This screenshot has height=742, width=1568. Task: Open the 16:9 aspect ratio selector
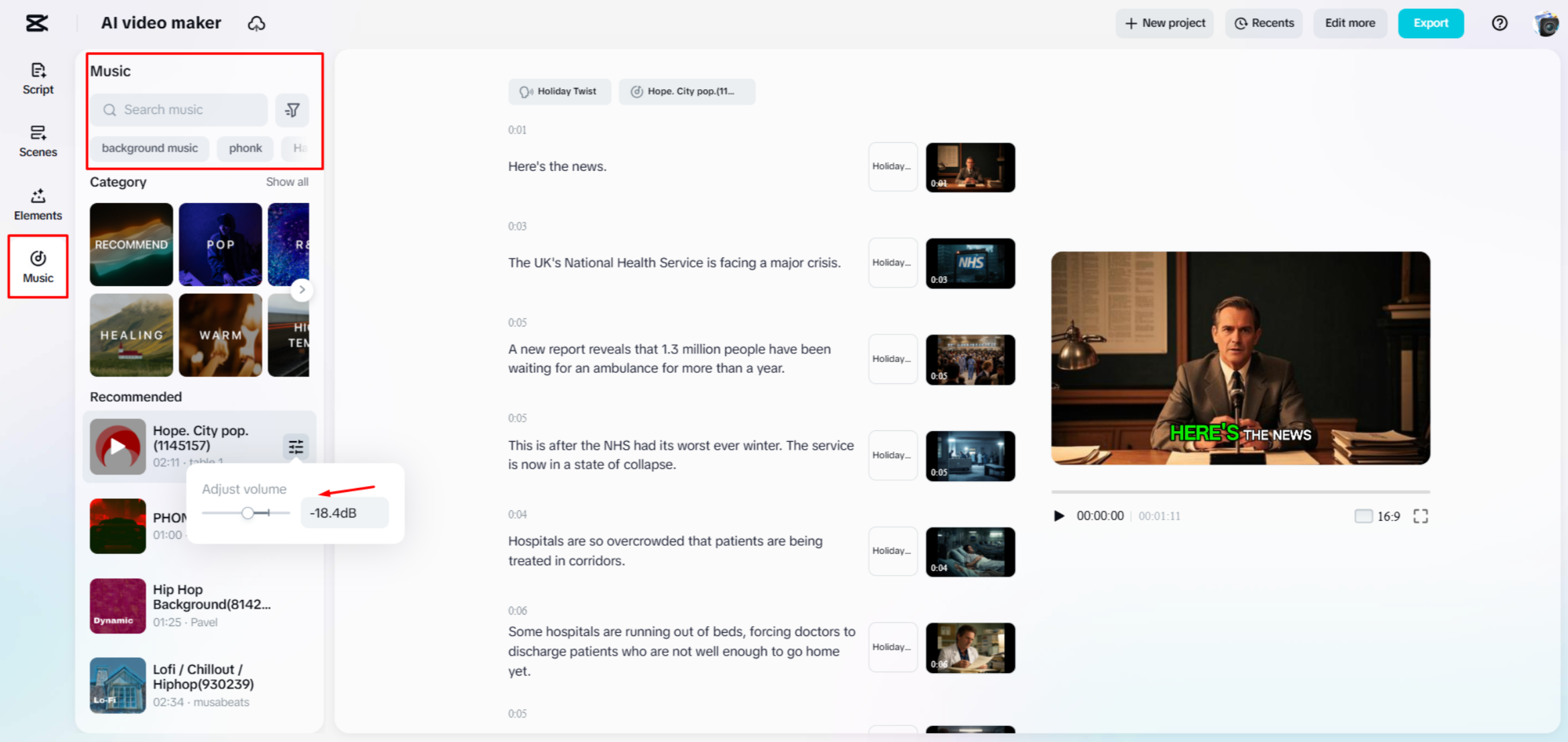tap(1378, 516)
